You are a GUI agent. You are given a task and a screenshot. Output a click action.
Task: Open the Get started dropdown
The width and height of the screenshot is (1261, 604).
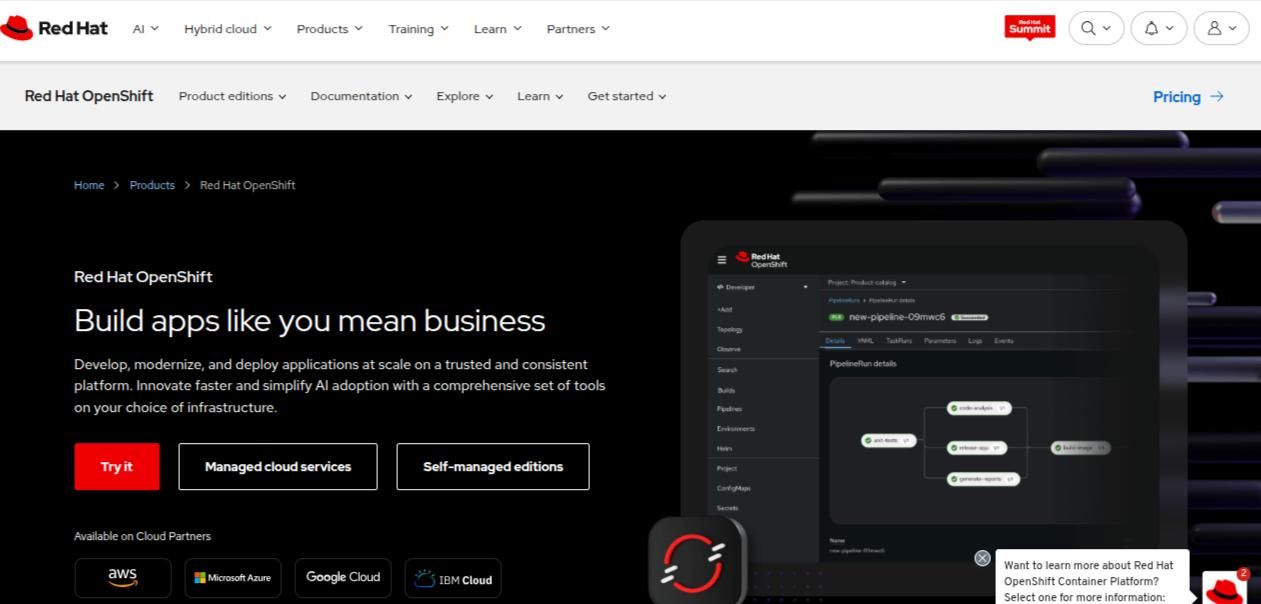click(x=627, y=96)
